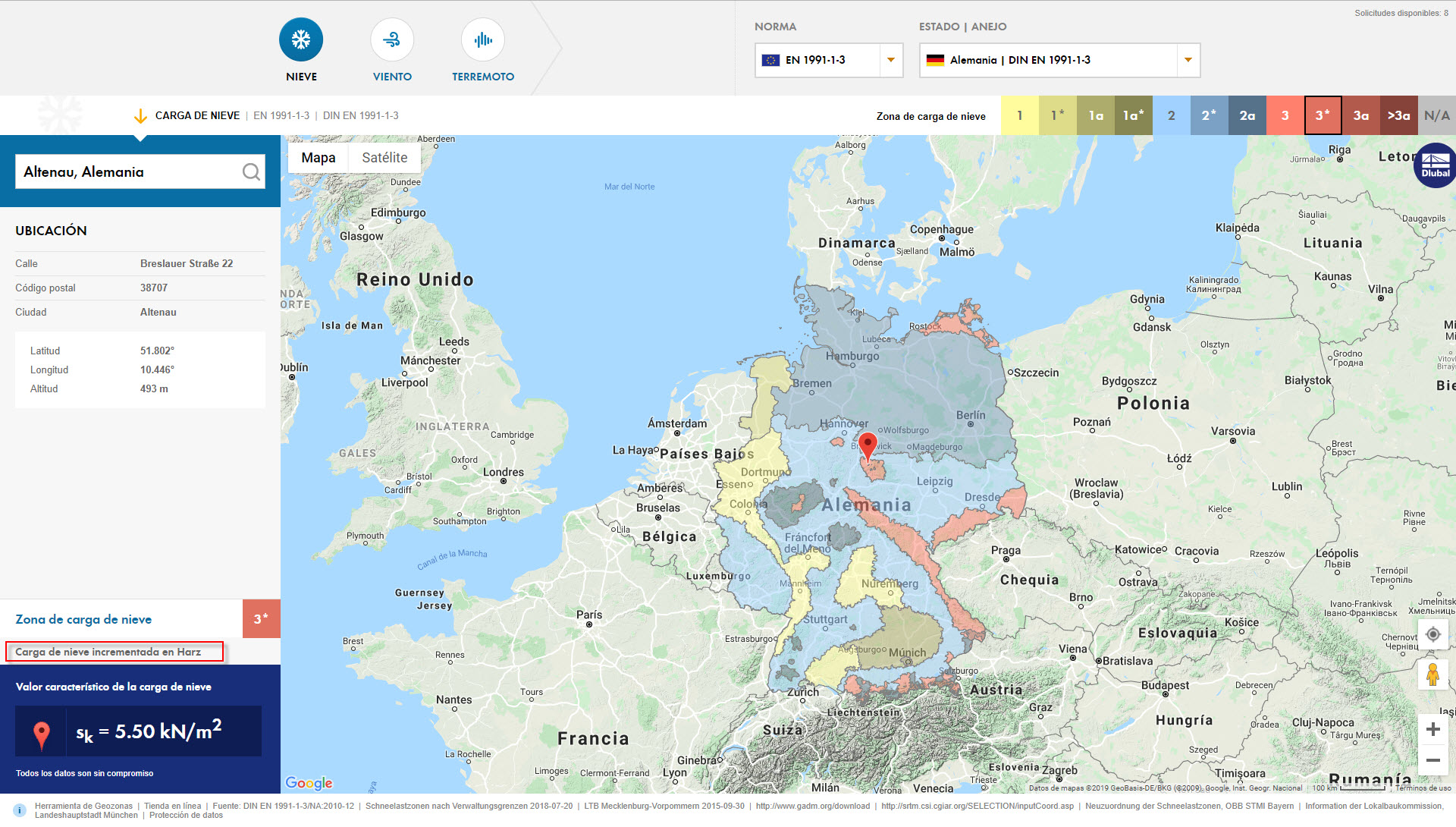Click the Street View pegman icon
The height and width of the screenshot is (827, 1456).
coord(1432,674)
